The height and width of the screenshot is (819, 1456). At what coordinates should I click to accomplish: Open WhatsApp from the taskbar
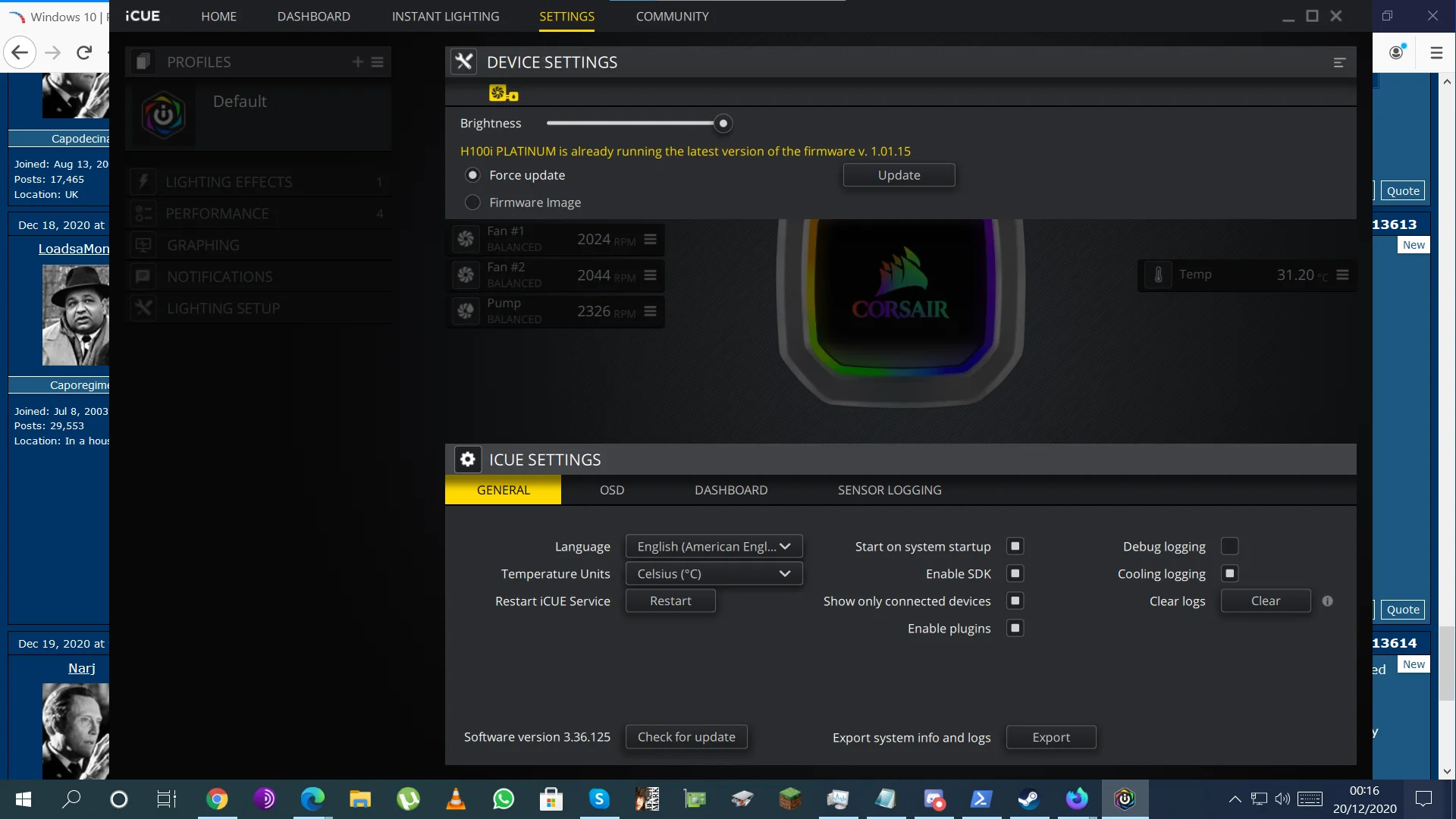(x=503, y=799)
